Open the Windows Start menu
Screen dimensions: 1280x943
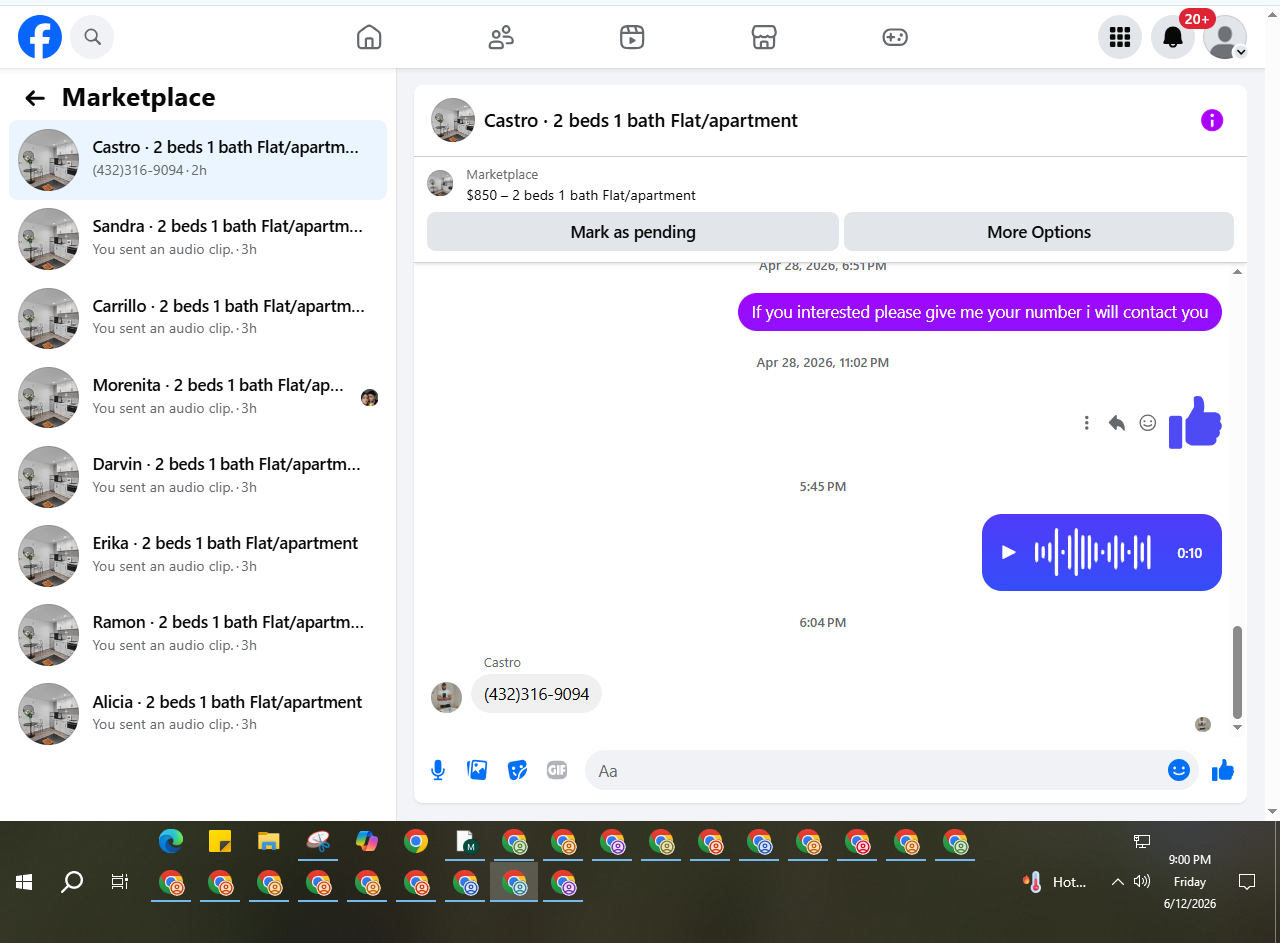pyautogui.click(x=24, y=882)
